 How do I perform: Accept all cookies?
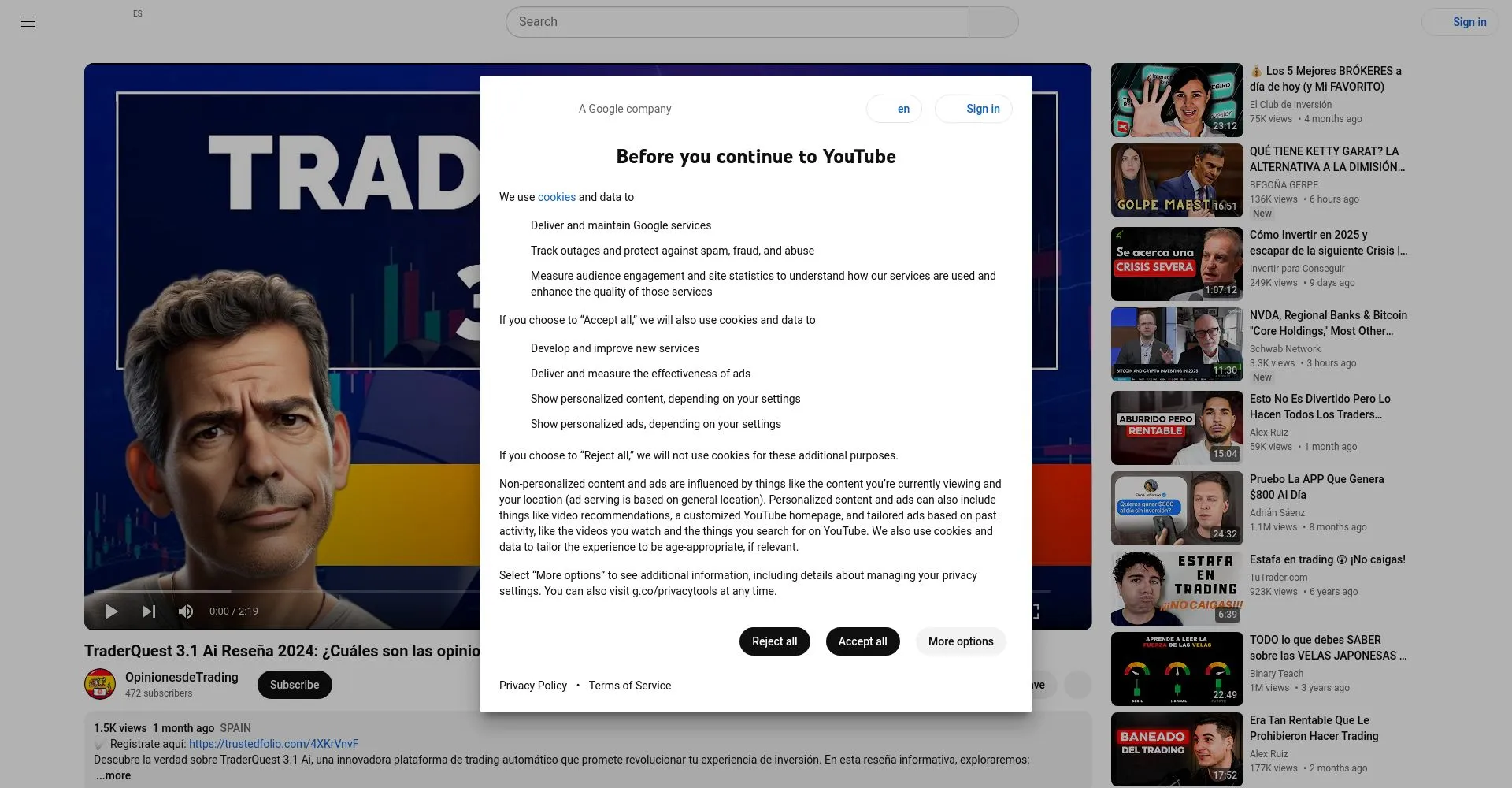tap(862, 641)
